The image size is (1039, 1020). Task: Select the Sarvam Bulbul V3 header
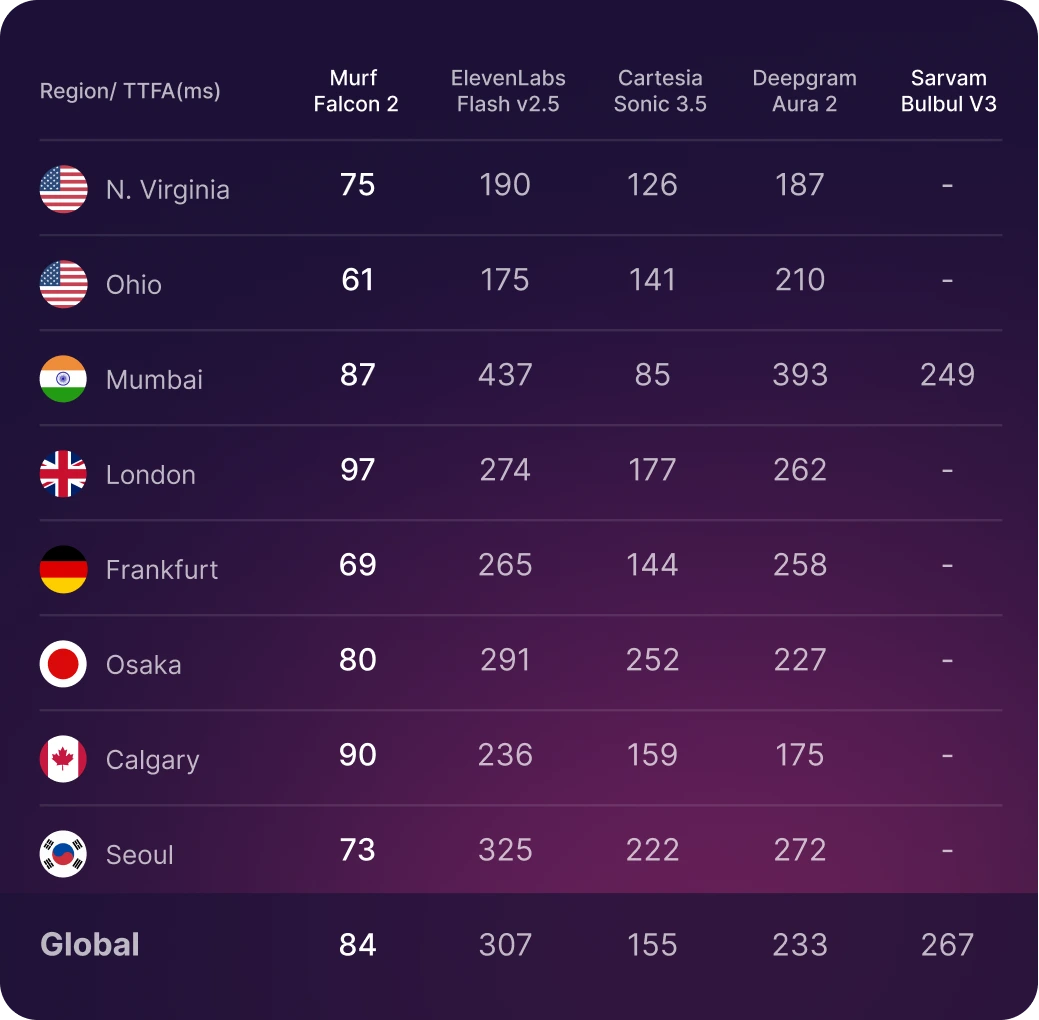click(948, 91)
